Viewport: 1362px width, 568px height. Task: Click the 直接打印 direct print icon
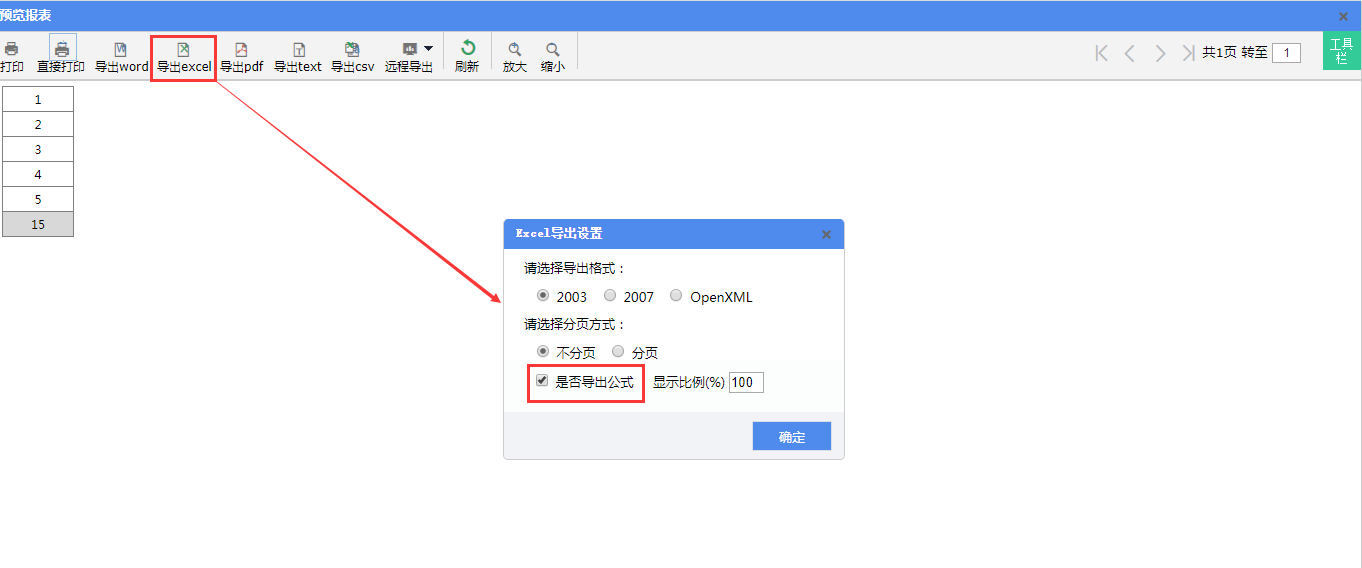62,49
